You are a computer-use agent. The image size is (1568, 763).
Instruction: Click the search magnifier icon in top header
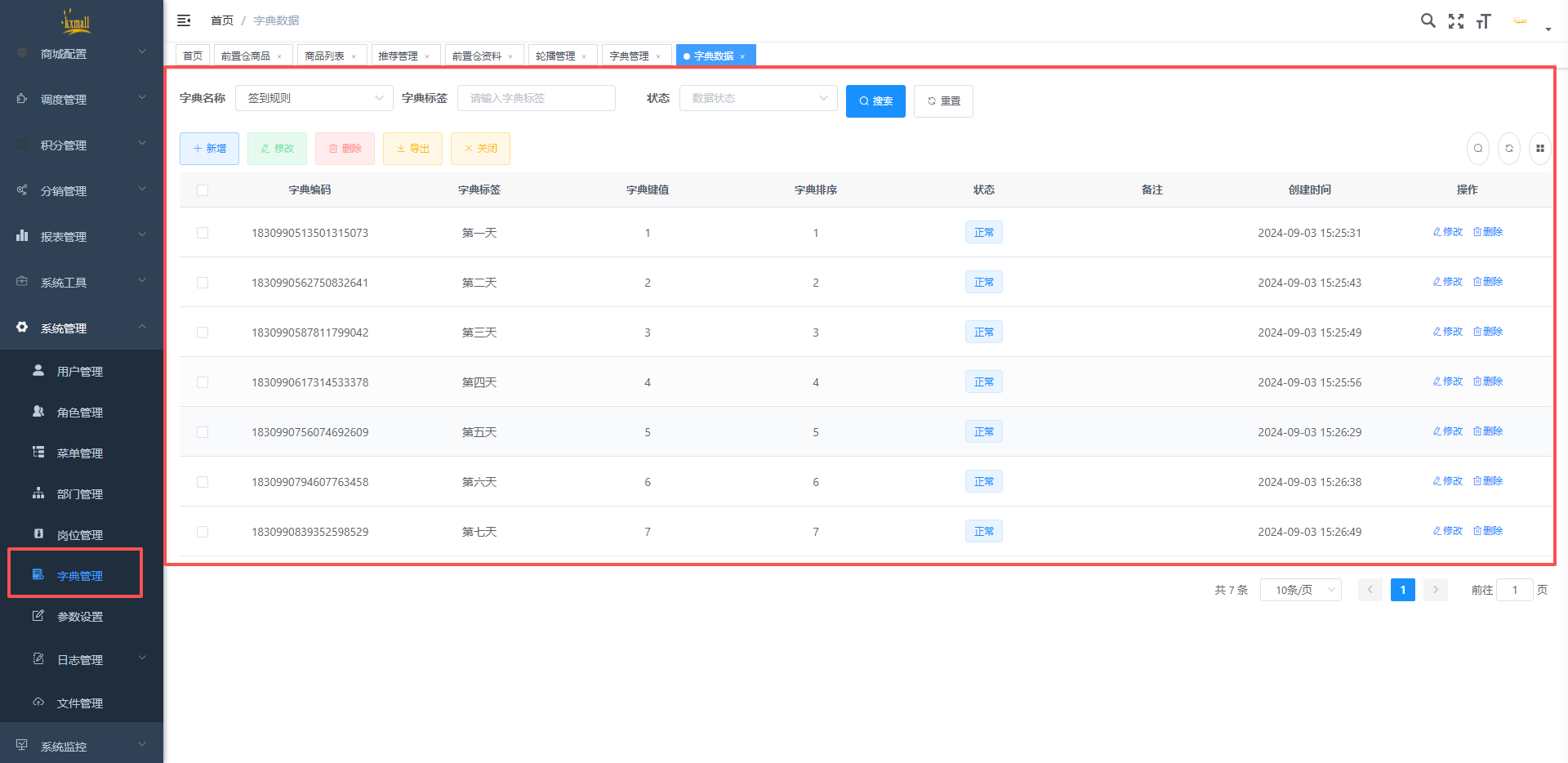click(1428, 21)
